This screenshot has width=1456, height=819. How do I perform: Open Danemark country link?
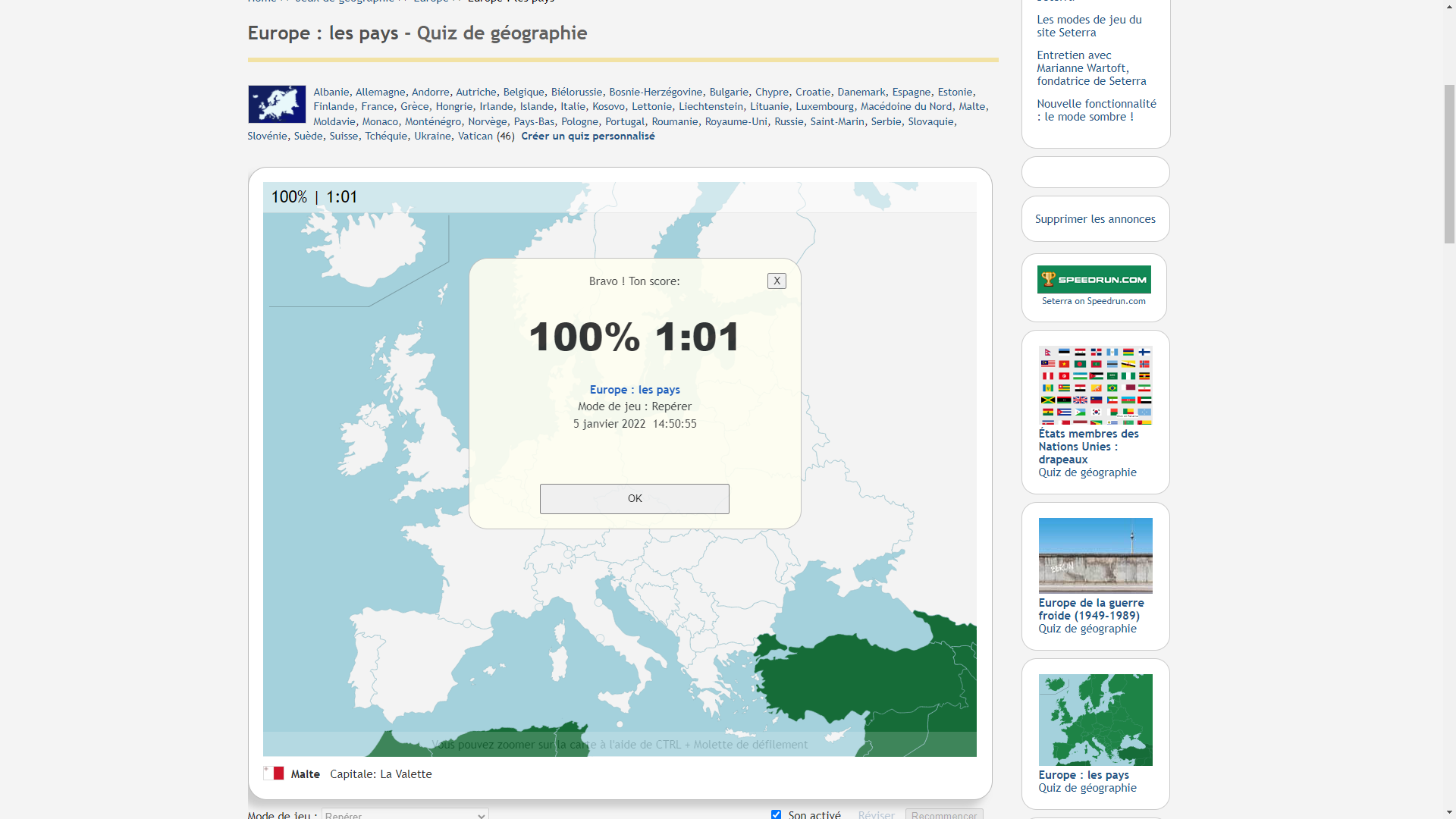click(x=861, y=92)
